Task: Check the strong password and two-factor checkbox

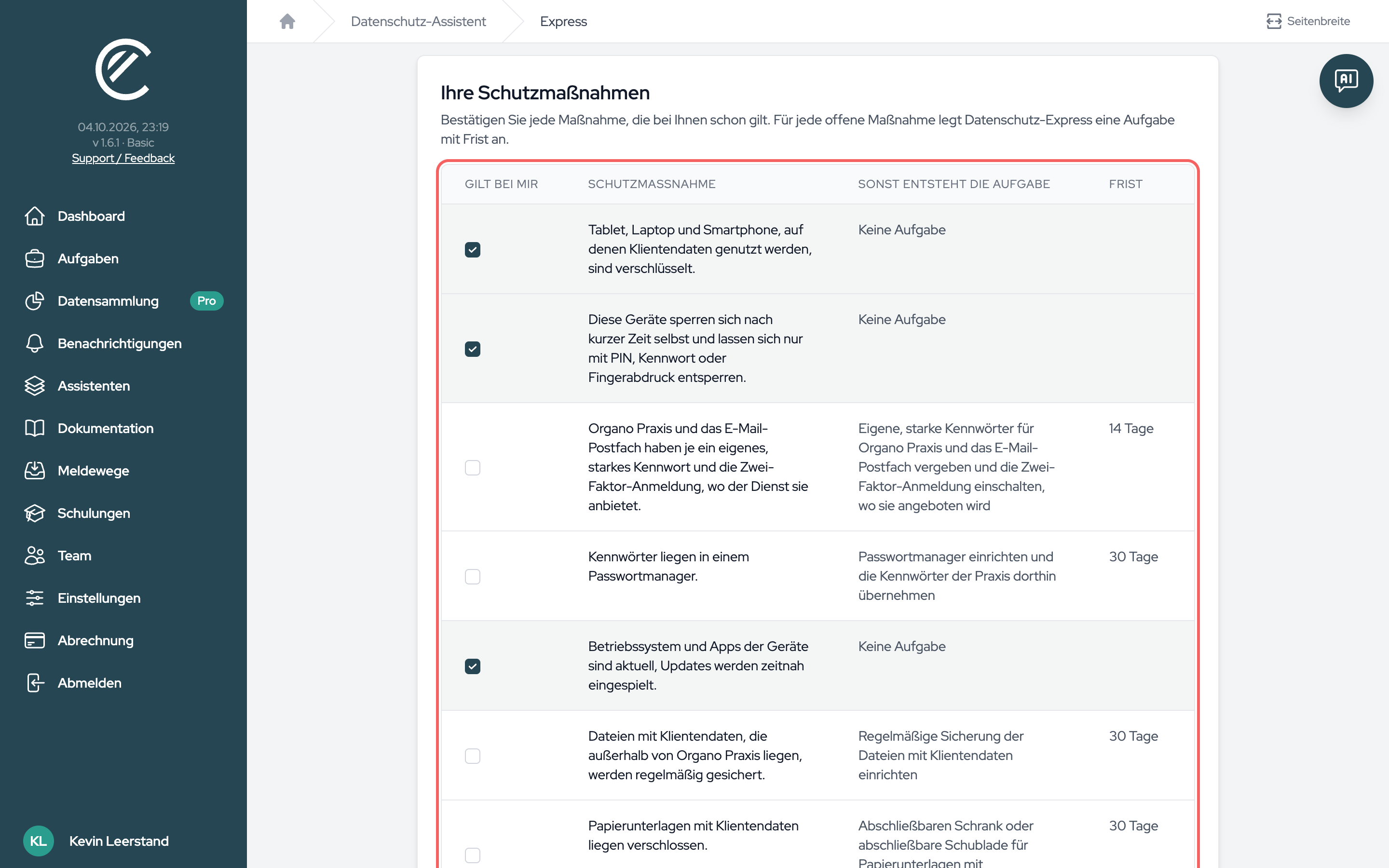Action: pos(472,467)
